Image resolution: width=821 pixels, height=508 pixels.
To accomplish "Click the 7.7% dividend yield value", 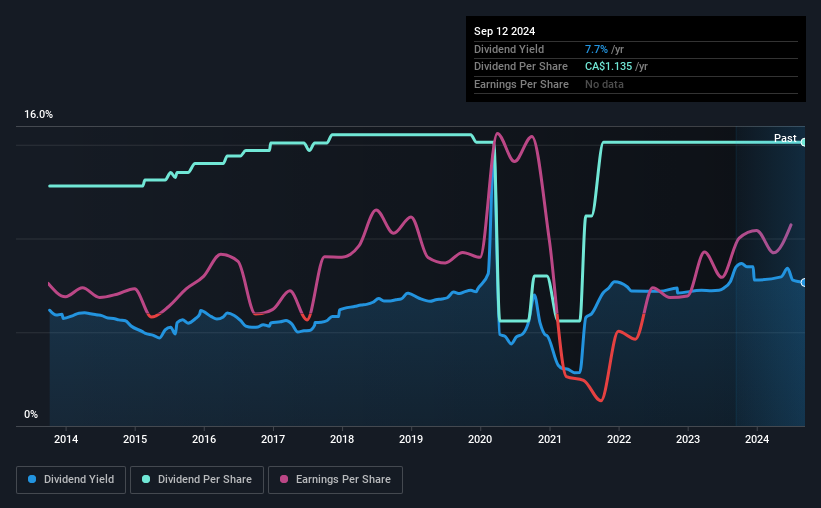I will (596, 49).
